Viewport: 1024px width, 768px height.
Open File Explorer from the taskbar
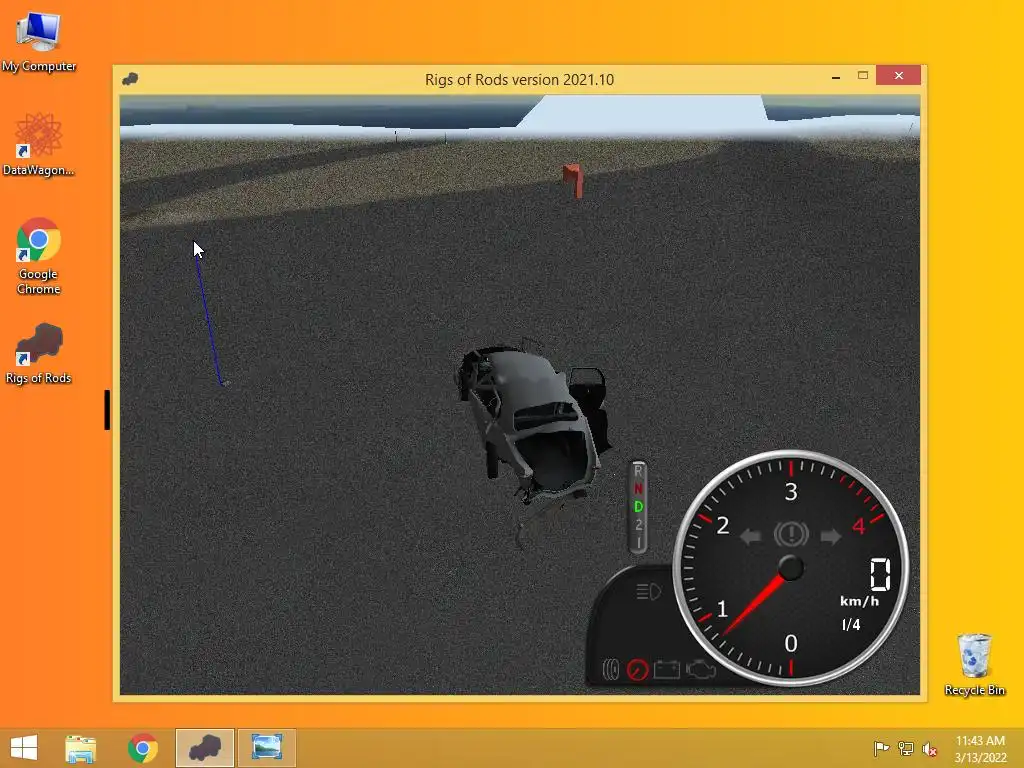(x=80, y=748)
